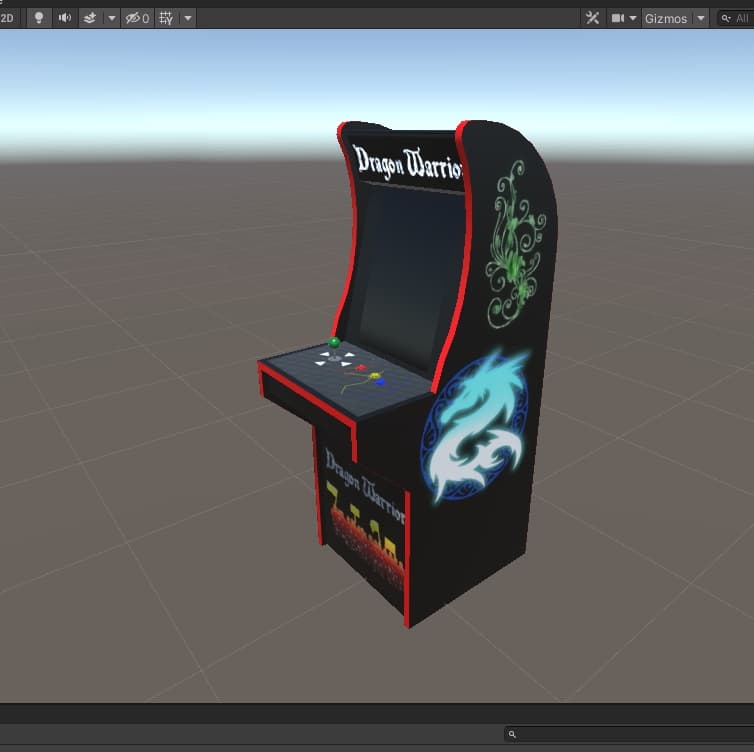Toggle the grid visibility icon
The height and width of the screenshot is (752, 754).
tap(166, 18)
